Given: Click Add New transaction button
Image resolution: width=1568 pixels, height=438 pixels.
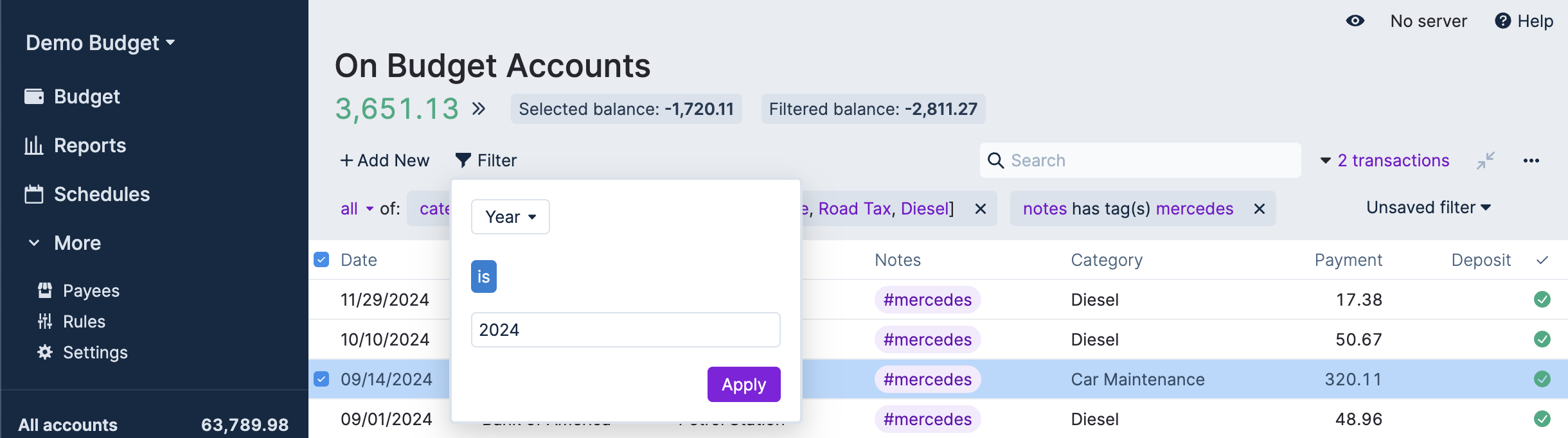Looking at the screenshot, I should (384, 161).
